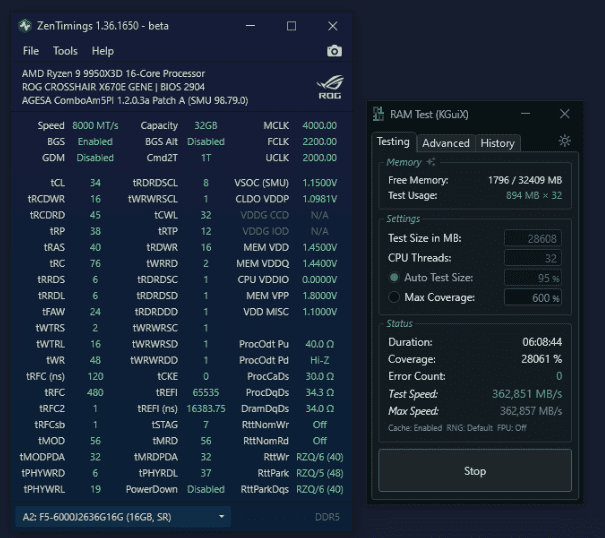
Task: Close the RAM Test window
Action: click(564, 114)
